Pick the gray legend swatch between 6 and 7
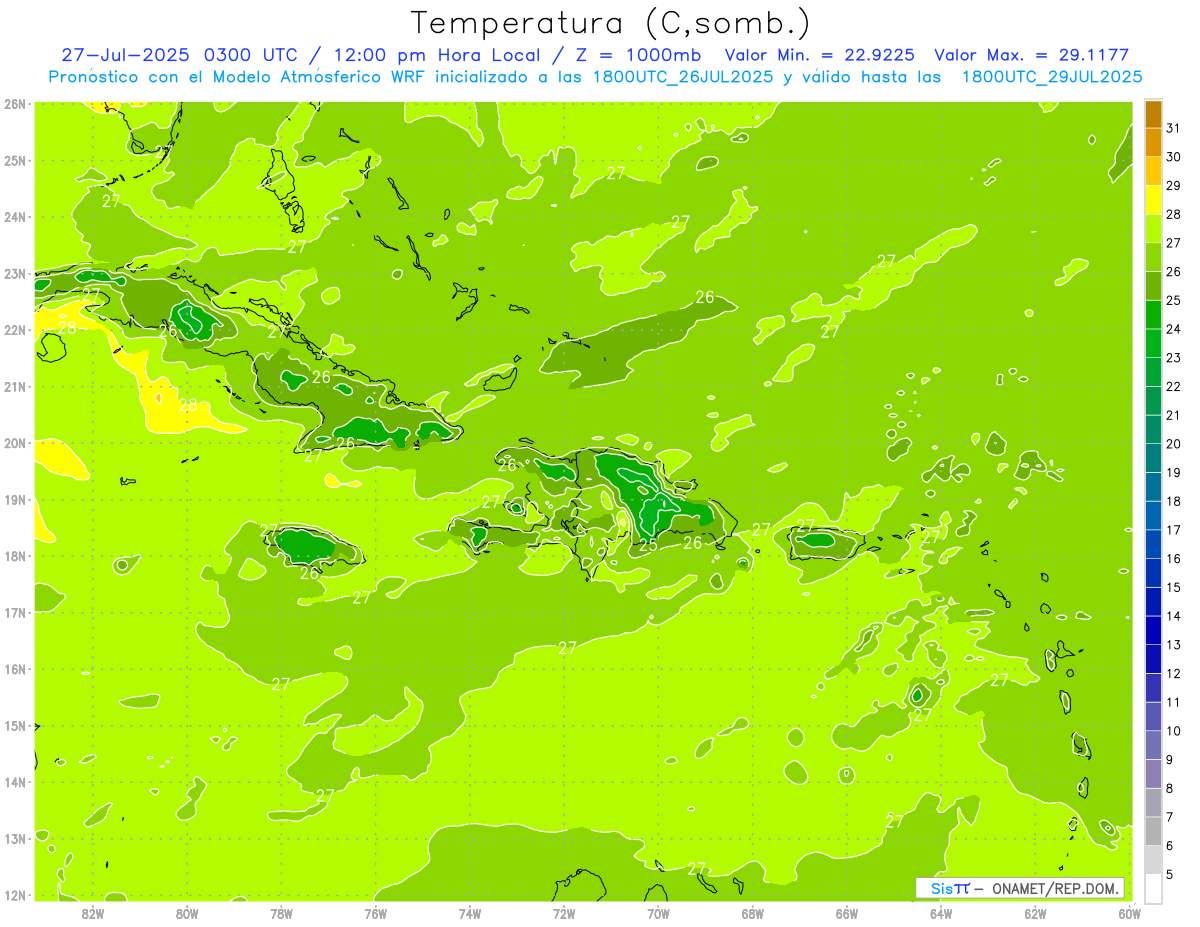 coord(1153,831)
